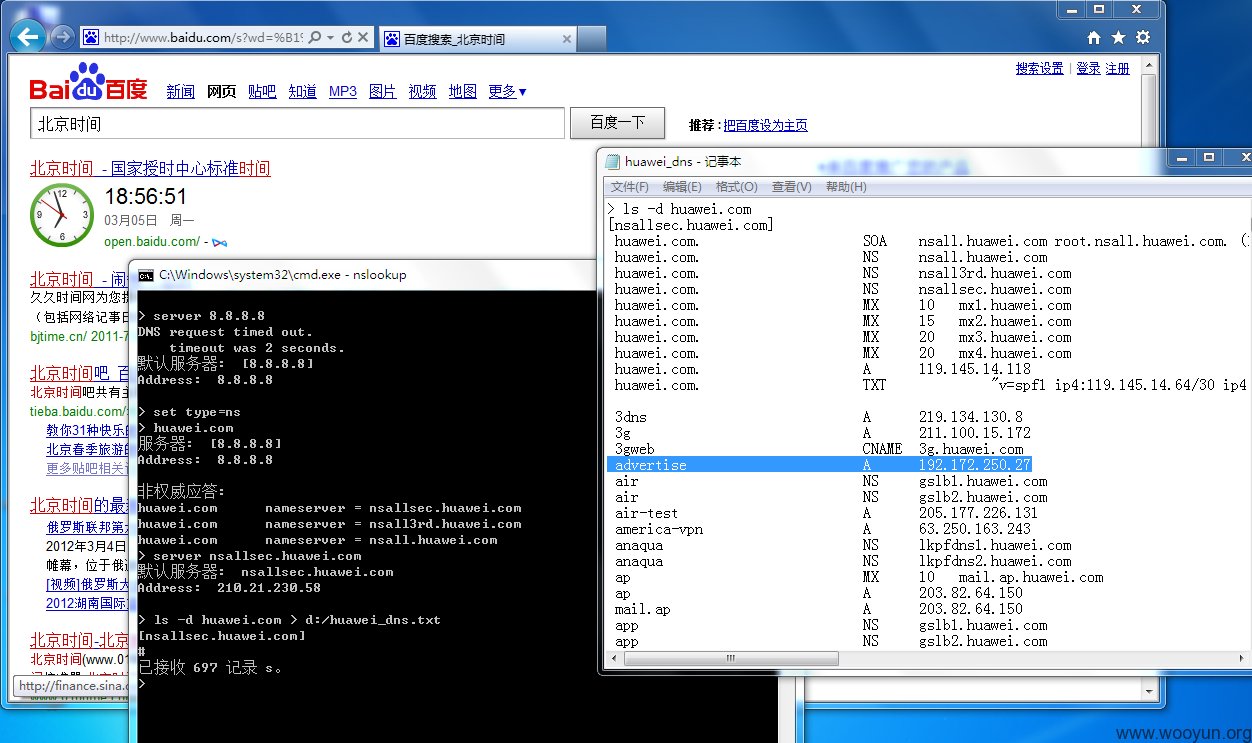Open a new blank tab in IE
The image size is (1252, 743).
click(591, 39)
